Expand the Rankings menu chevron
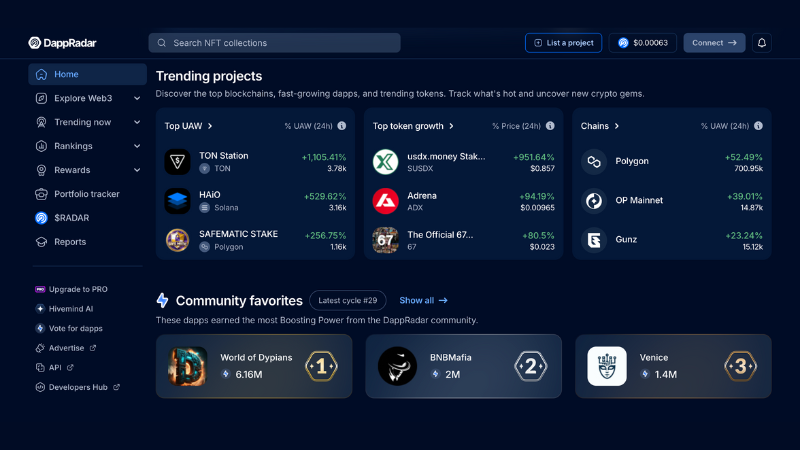Screen dimensions: 800x450 137,146
